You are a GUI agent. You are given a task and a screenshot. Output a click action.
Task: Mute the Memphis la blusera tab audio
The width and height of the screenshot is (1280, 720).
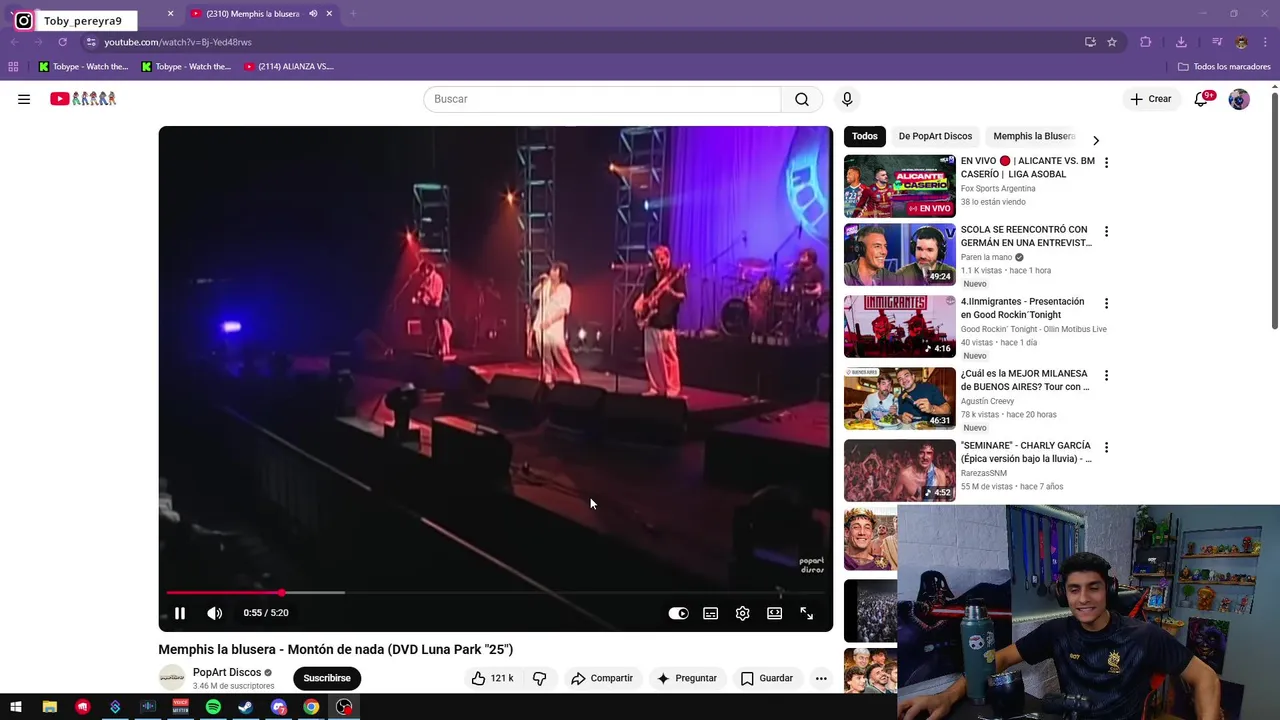click(x=313, y=14)
